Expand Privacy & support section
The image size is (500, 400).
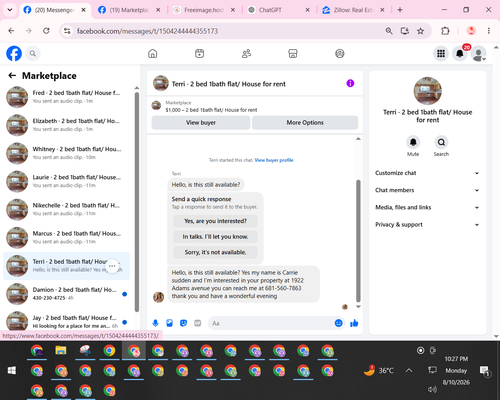(x=427, y=225)
